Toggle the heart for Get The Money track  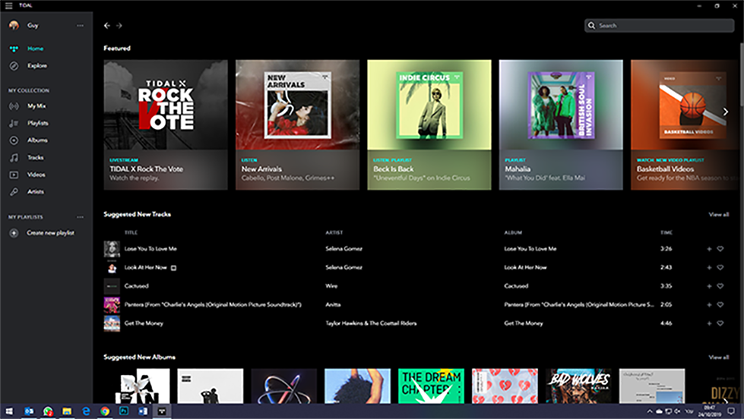click(x=721, y=324)
